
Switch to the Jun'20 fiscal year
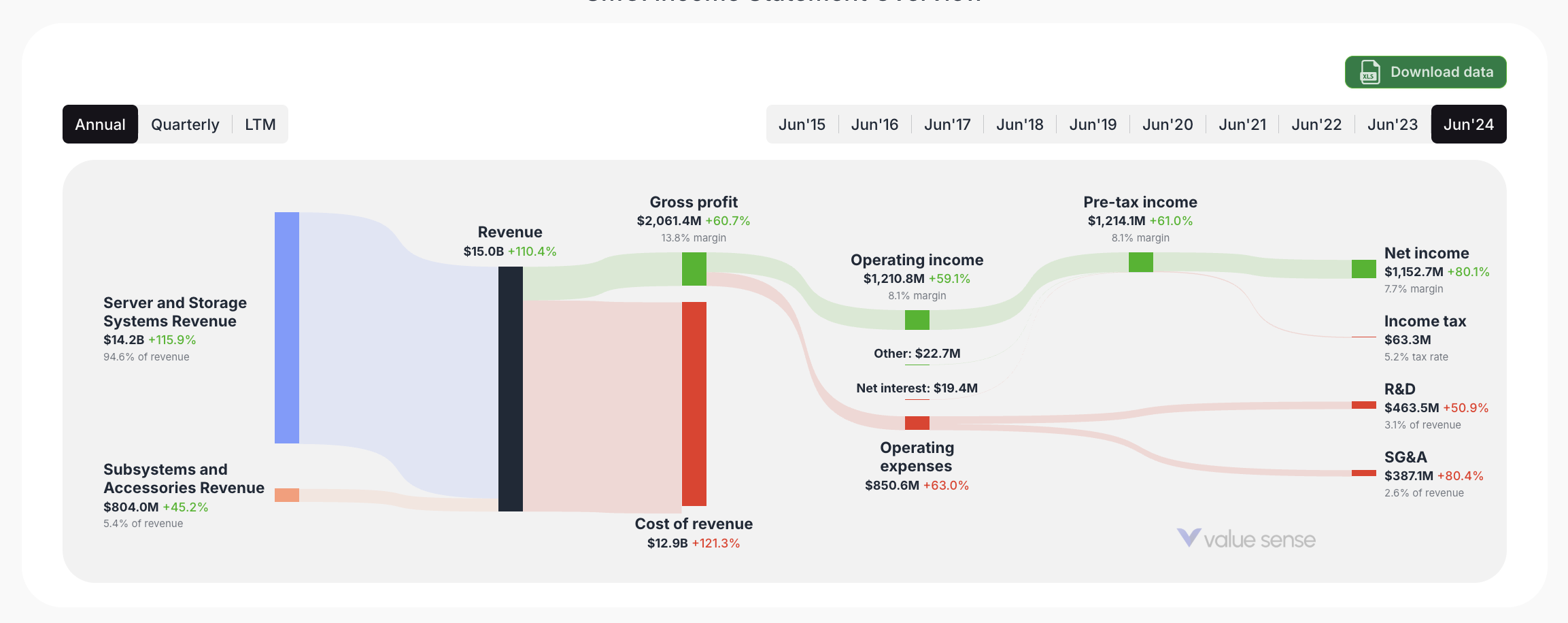click(x=1168, y=124)
